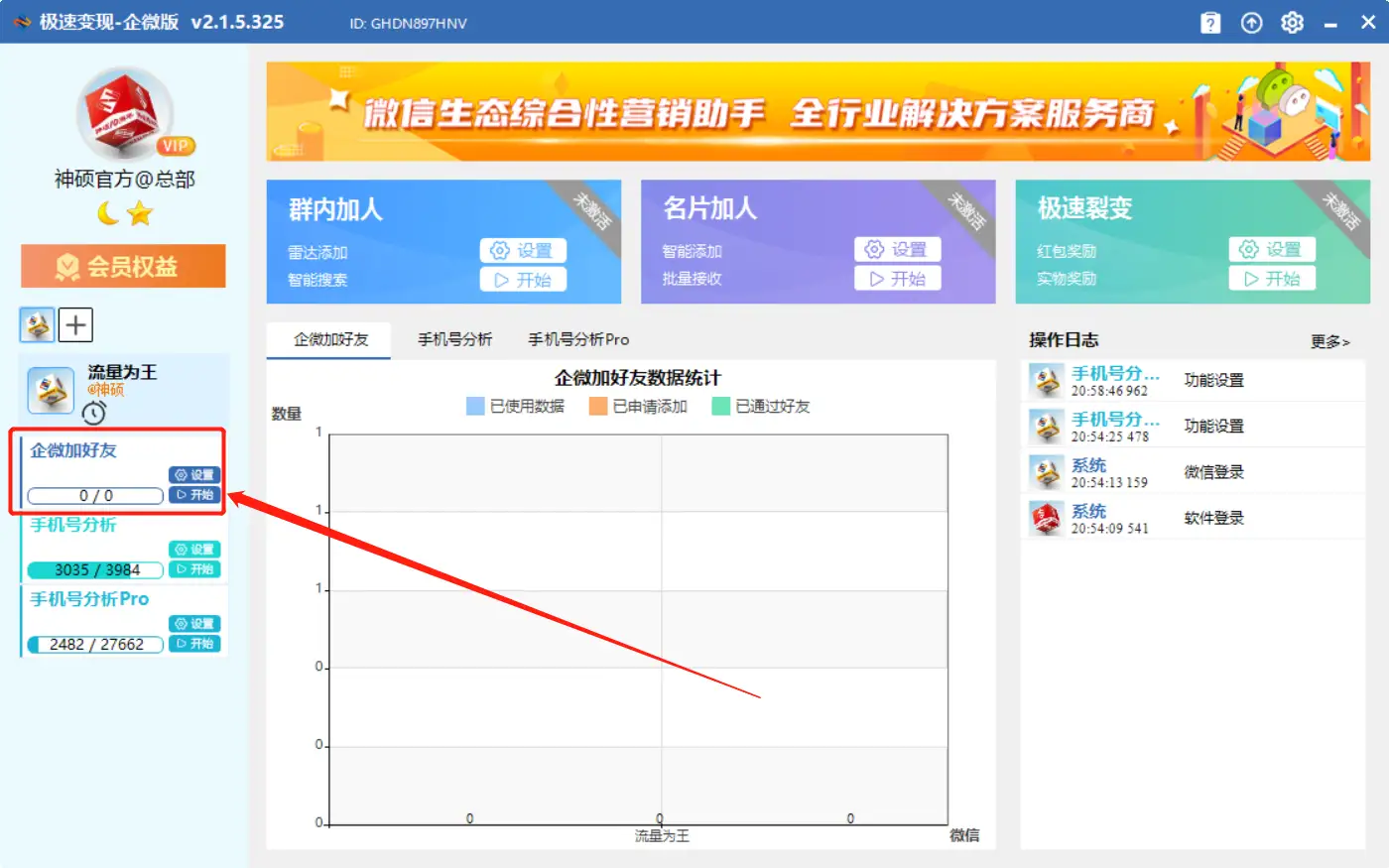The image size is (1389, 868).
Task: Click the 设置 gear icon on 极速裂变 card
Action: pyautogui.click(x=1273, y=250)
